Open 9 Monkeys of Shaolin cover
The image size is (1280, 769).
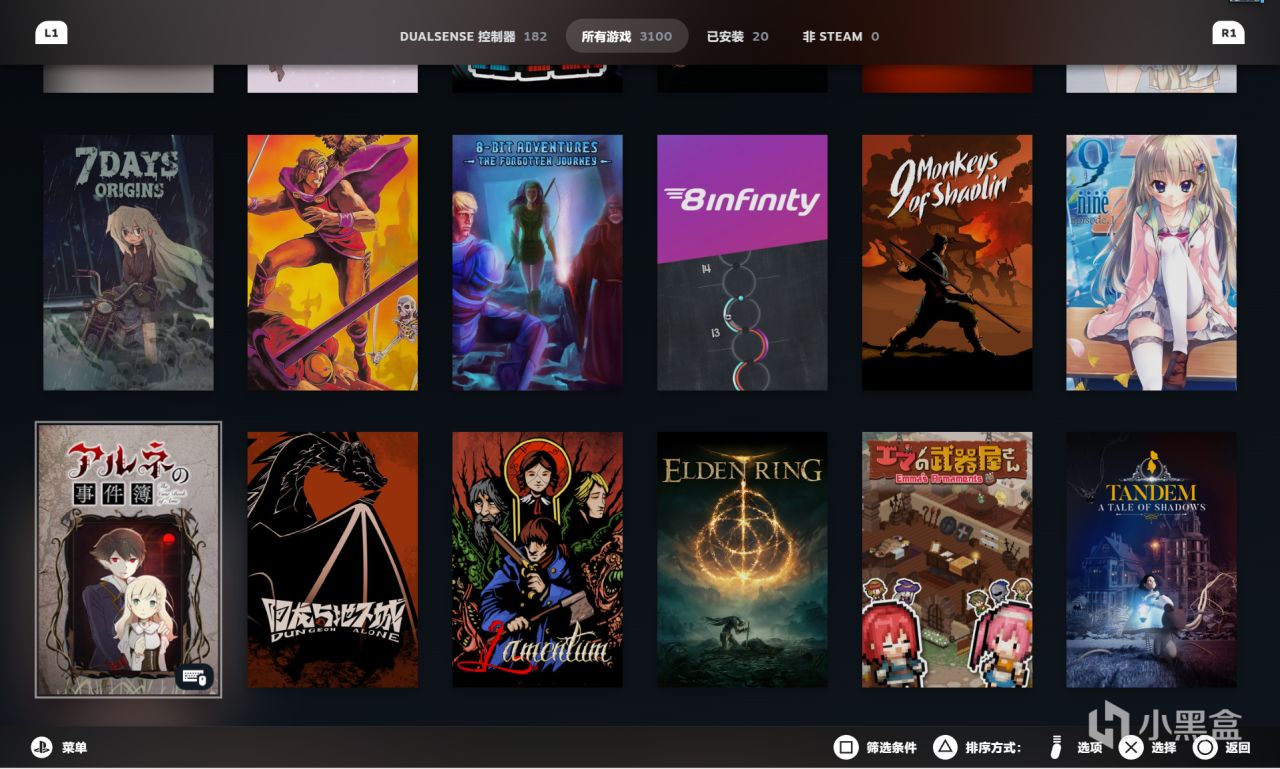click(947, 263)
